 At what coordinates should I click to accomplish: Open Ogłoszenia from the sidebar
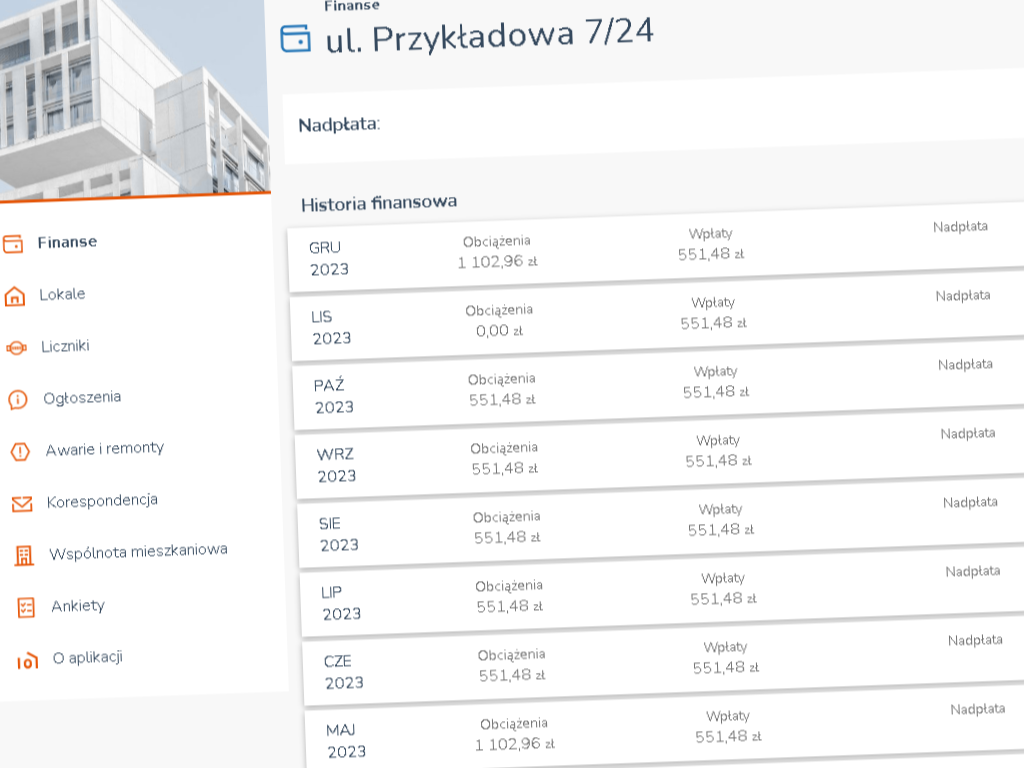(82, 397)
